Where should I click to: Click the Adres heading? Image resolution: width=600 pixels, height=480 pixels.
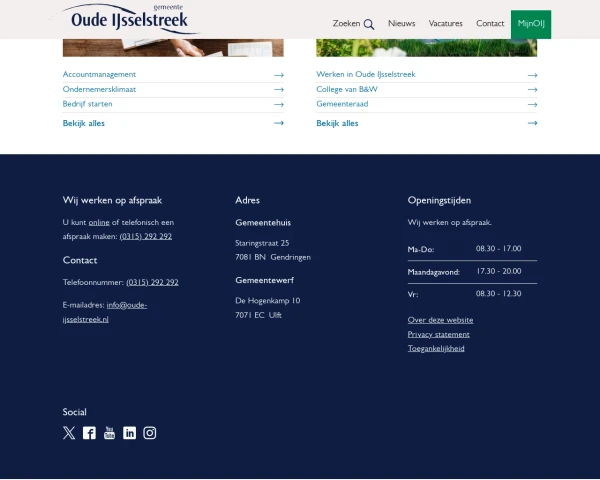point(248,200)
